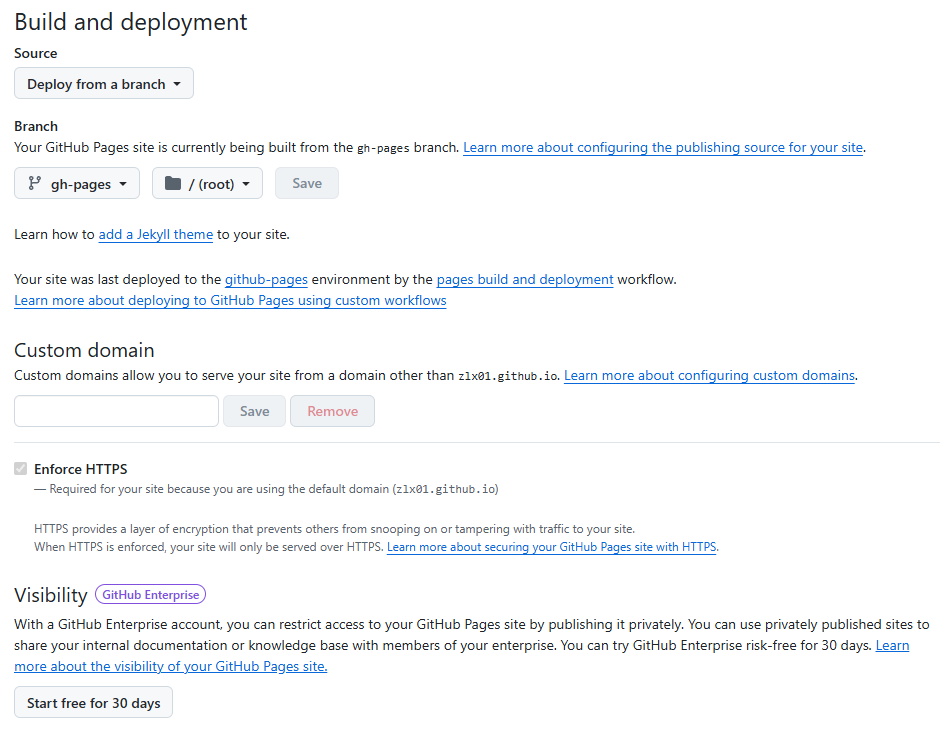Open the gh-pages branch selector
The width and height of the screenshot is (951, 734).
coord(77,183)
